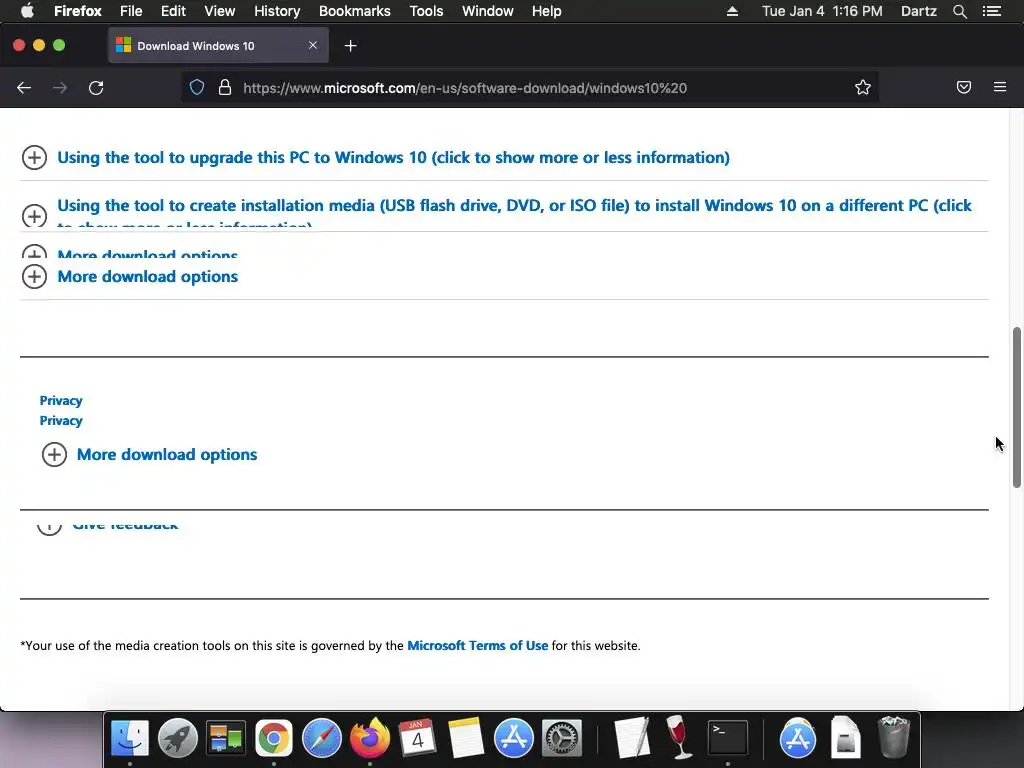Bookmark this page with the star icon
The image size is (1024, 768).
863,88
